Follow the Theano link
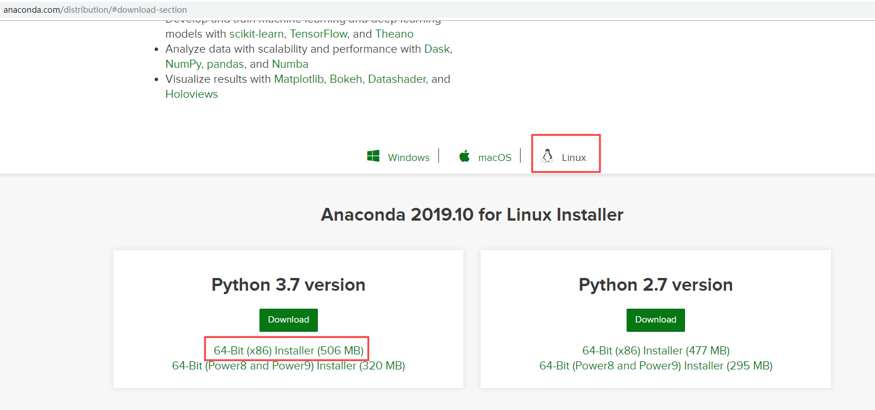Image resolution: width=875 pixels, height=410 pixels. click(395, 34)
